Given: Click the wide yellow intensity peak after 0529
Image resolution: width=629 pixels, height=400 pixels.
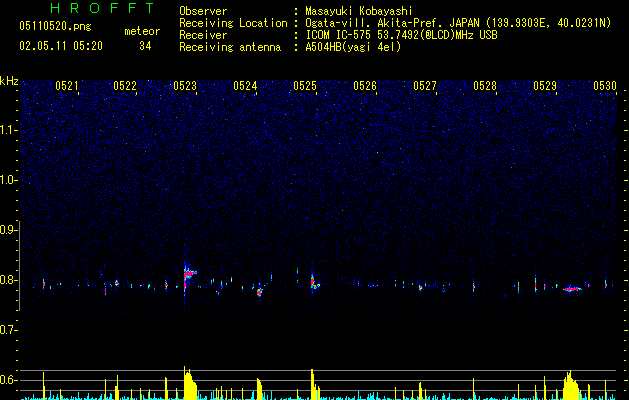Looking at the screenshot, I should 571,386.
